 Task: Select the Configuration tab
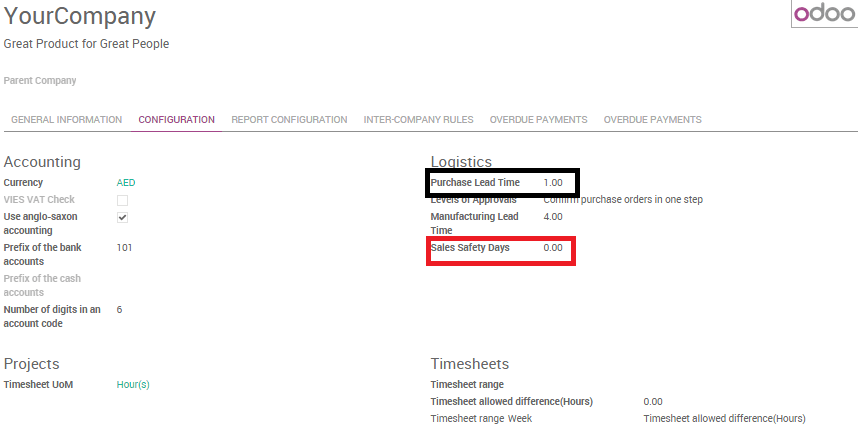[x=176, y=120]
